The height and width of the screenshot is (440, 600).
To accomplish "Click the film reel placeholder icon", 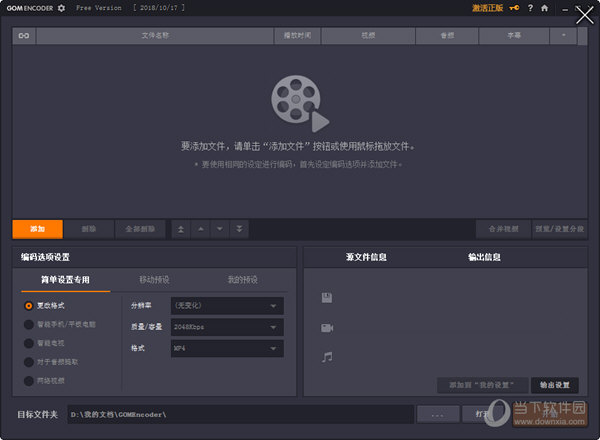I will click(x=300, y=103).
